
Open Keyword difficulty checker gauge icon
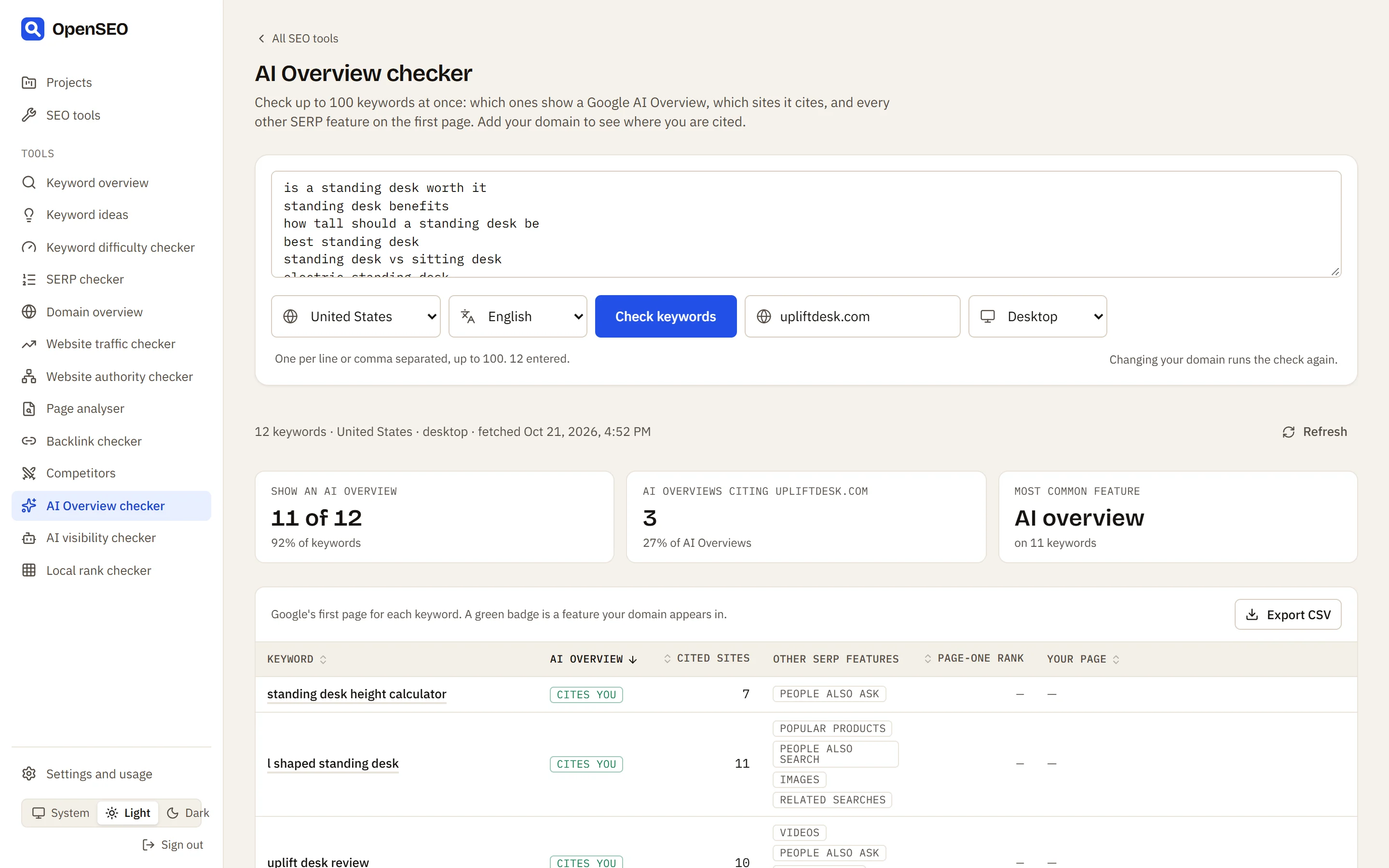29,247
